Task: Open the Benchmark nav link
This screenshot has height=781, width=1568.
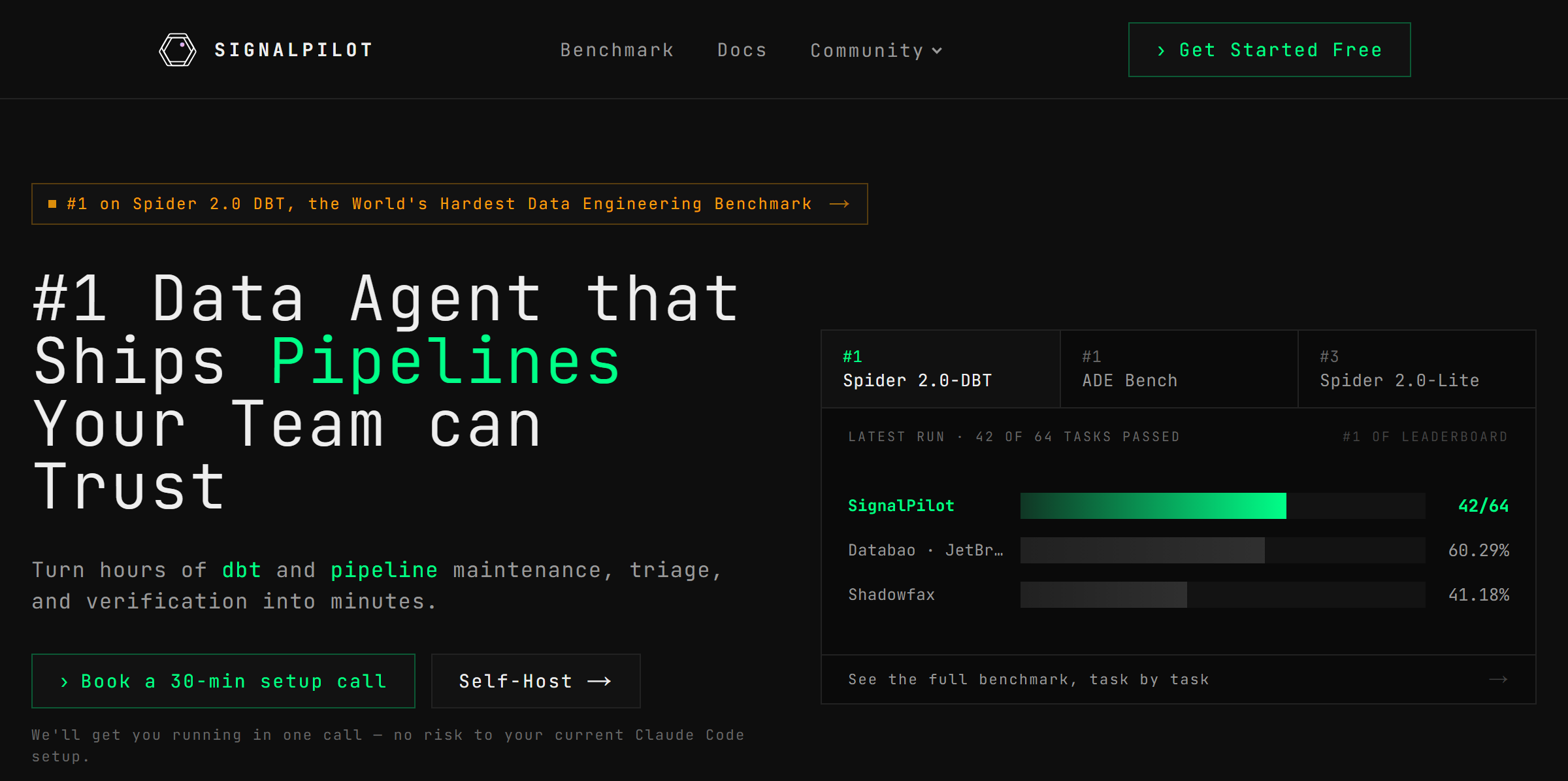Action: pyautogui.click(x=617, y=50)
